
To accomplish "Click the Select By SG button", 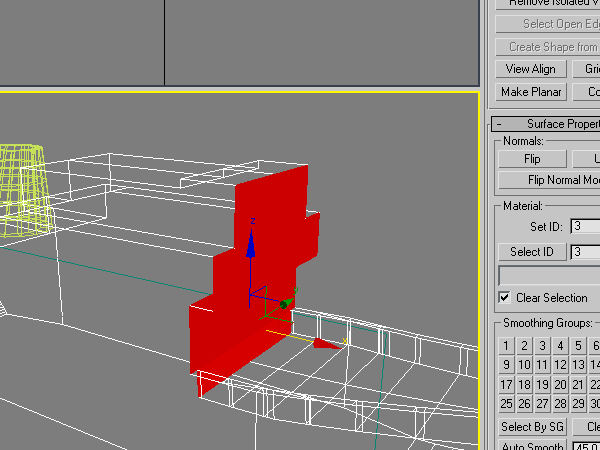I will 532,427.
